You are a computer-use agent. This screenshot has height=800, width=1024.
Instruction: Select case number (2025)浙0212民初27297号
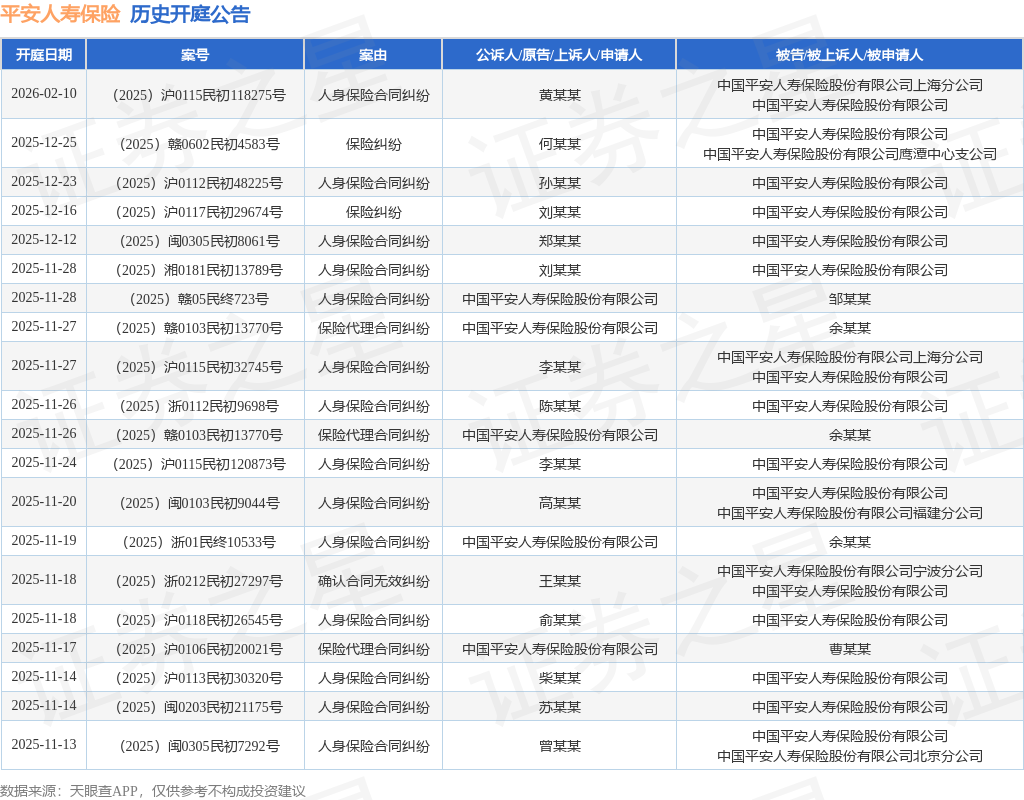(199, 581)
